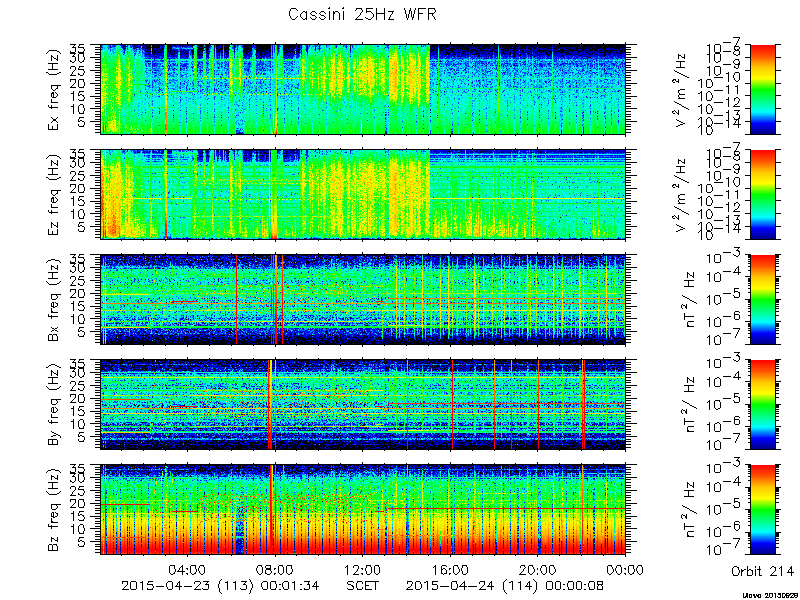Click the SCET label
Viewport: 800px width, 600px height.
[363, 585]
